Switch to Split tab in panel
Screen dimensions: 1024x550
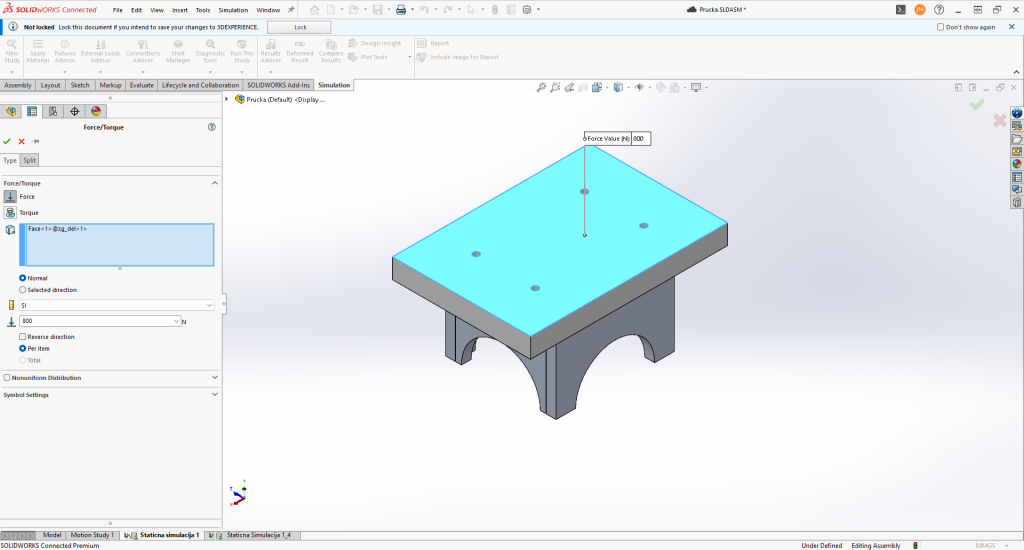[29, 161]
